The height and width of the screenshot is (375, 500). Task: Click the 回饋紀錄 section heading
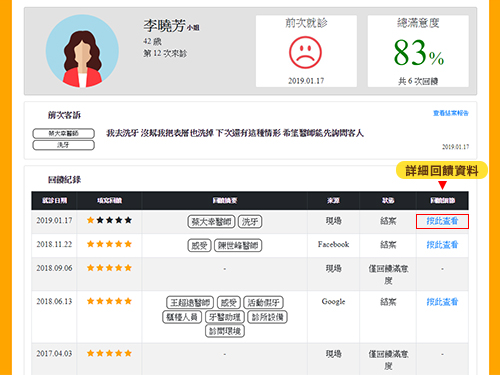(64, 180)
